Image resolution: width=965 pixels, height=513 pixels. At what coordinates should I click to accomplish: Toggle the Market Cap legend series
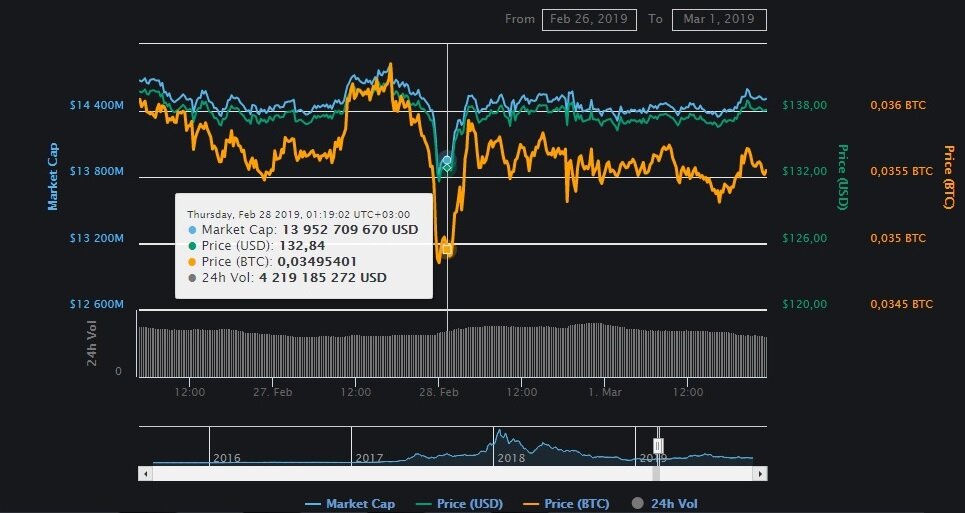point(350,504)
